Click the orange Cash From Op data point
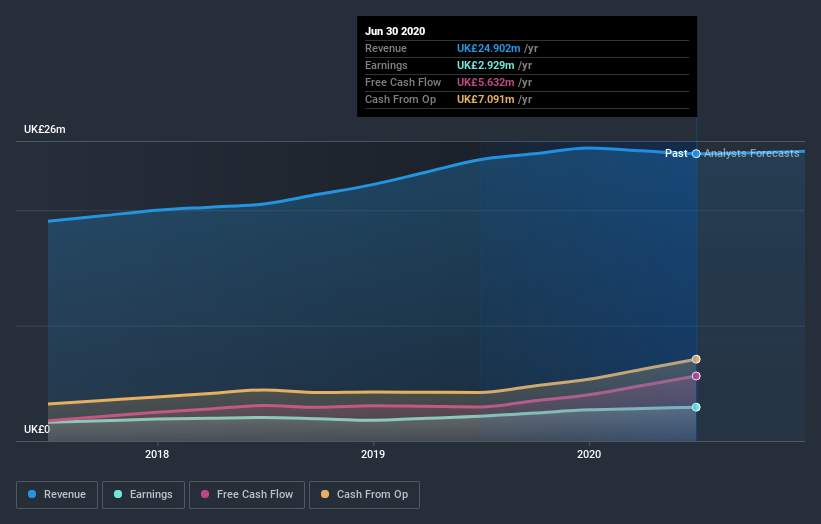 point(696,359)
